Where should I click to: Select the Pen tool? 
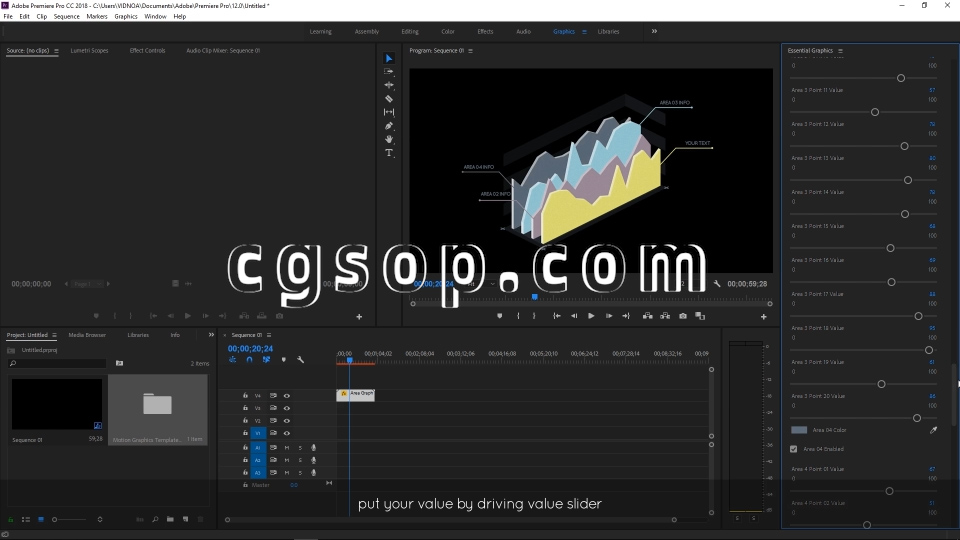coord(389,126)
